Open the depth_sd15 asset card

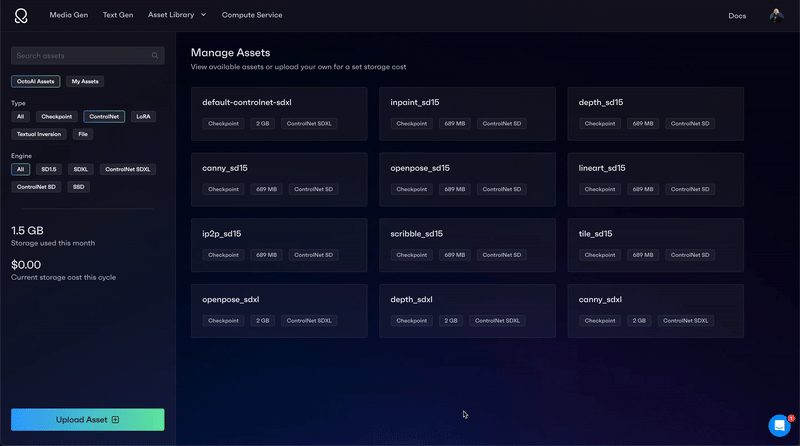coord(656,114)
